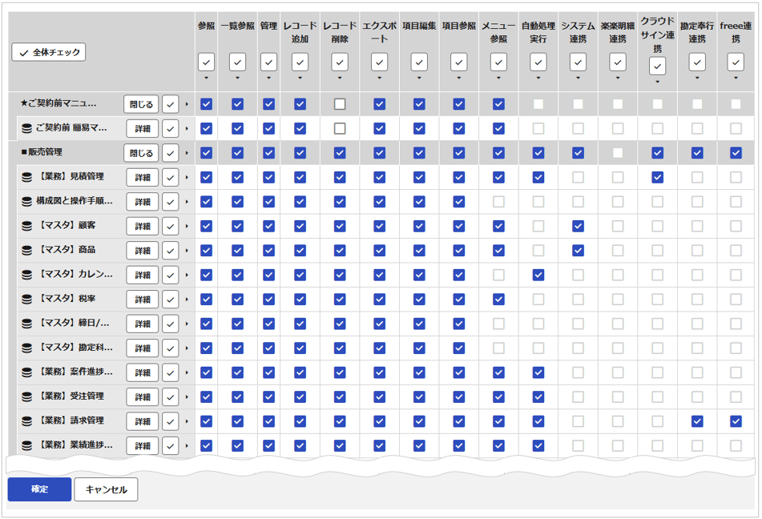Image resolution: width=762 pixels, height=519 pixels.
Task: Open dropdown arrow below 参照 column check
Action: 207,78
